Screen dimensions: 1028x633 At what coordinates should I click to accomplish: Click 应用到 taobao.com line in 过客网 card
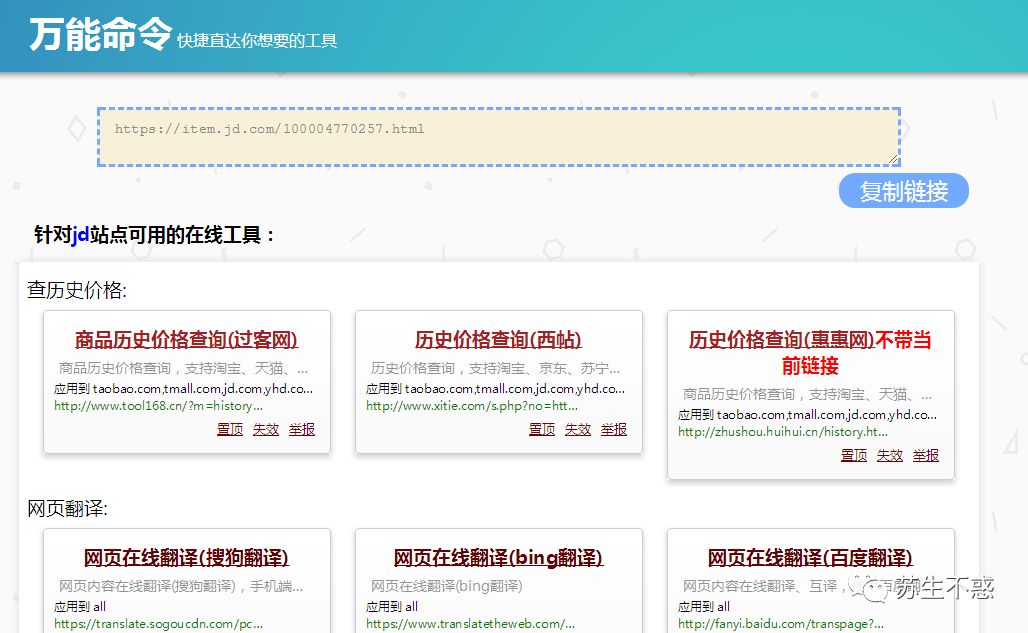tap(184, 389)
